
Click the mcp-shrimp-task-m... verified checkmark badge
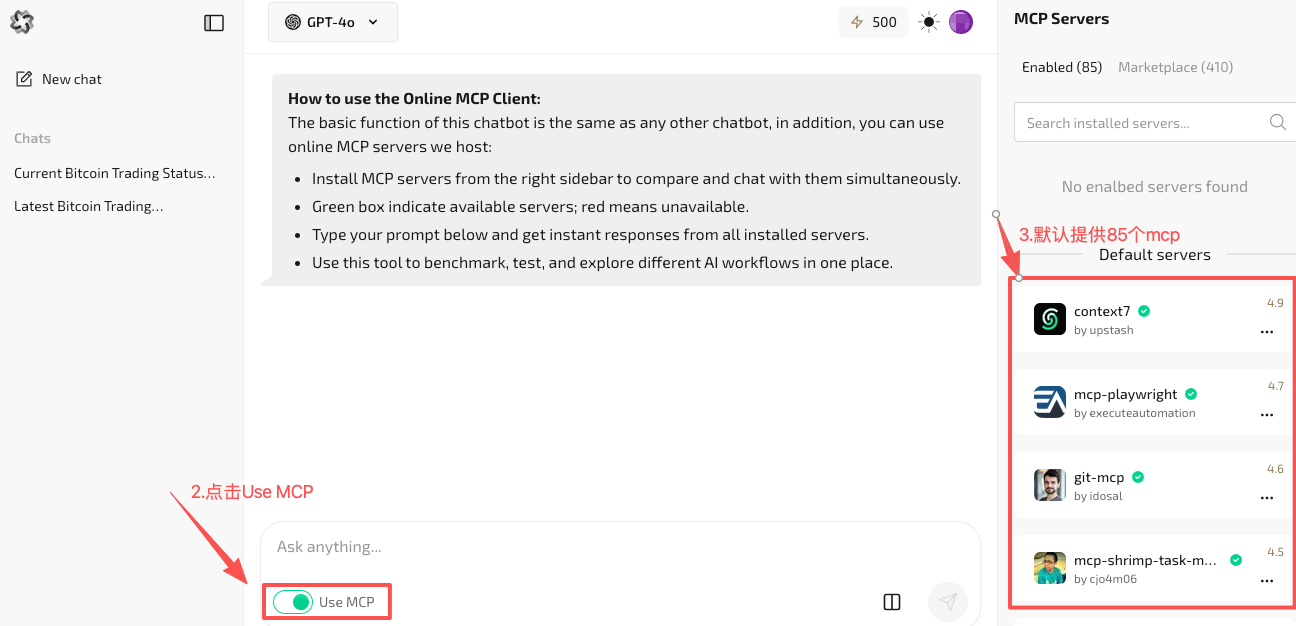[1236, 560]
